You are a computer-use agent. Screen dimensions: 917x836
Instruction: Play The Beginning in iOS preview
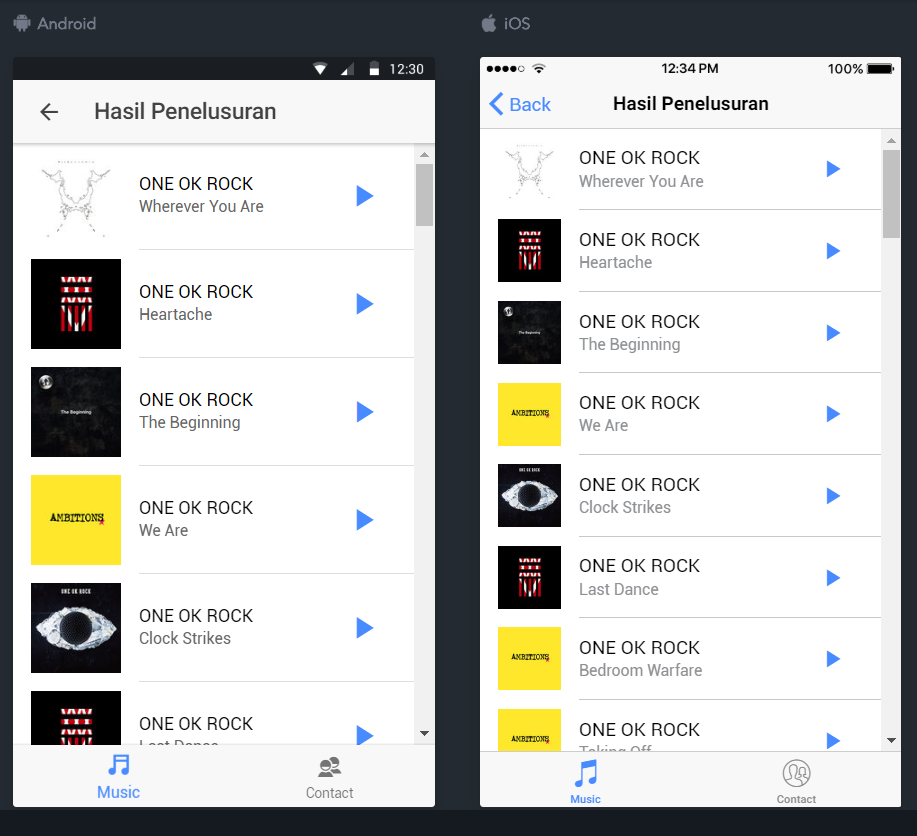833,333
